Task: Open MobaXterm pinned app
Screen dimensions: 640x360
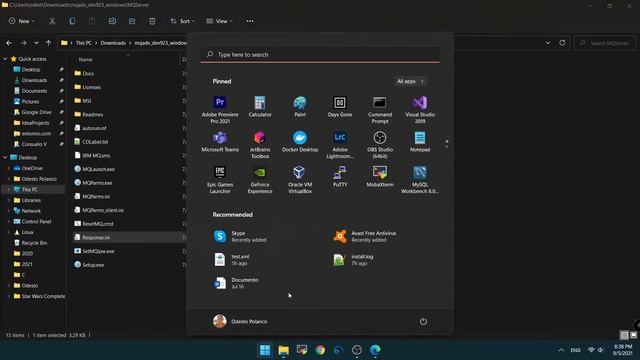Action: coord(380,177)
